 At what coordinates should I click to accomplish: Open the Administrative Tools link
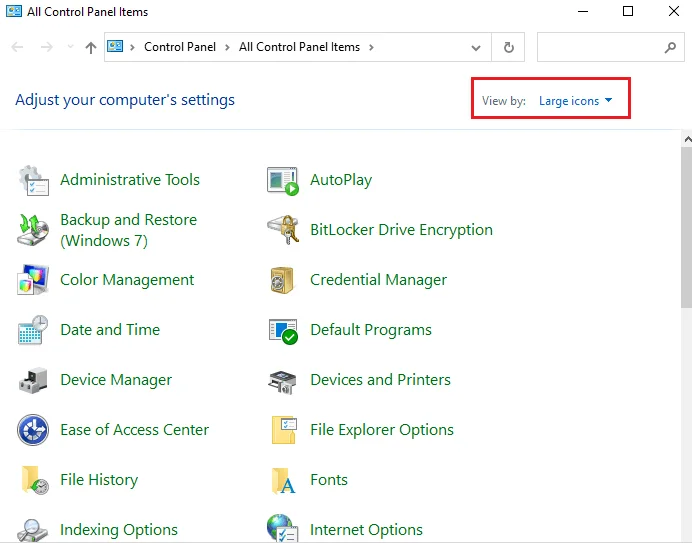[x=130, y=180]
